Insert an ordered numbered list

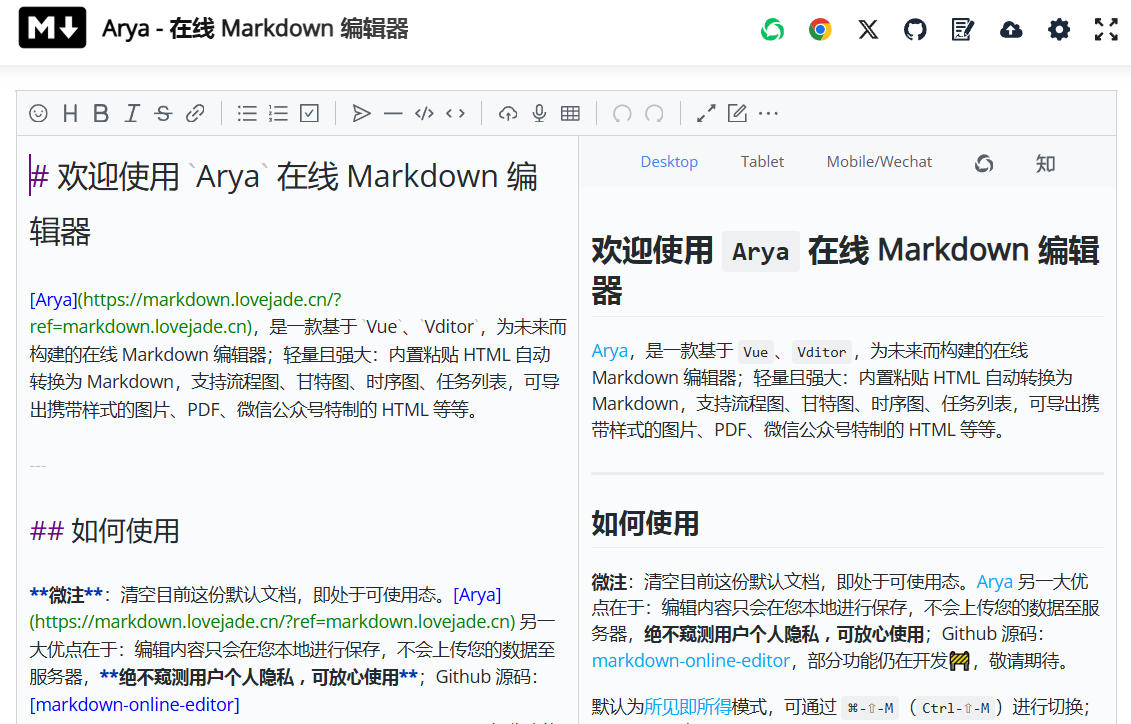(278, 114)
